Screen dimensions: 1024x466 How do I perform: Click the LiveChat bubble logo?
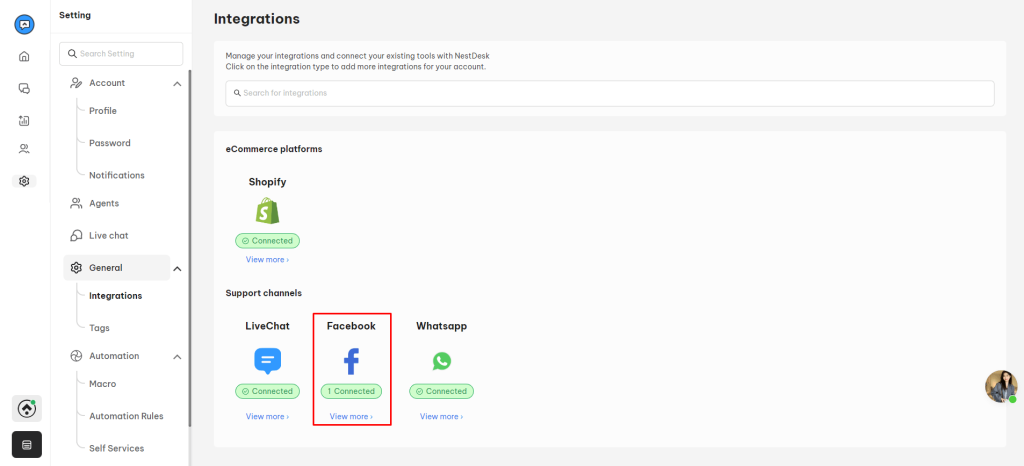click(x=267, y=361)
